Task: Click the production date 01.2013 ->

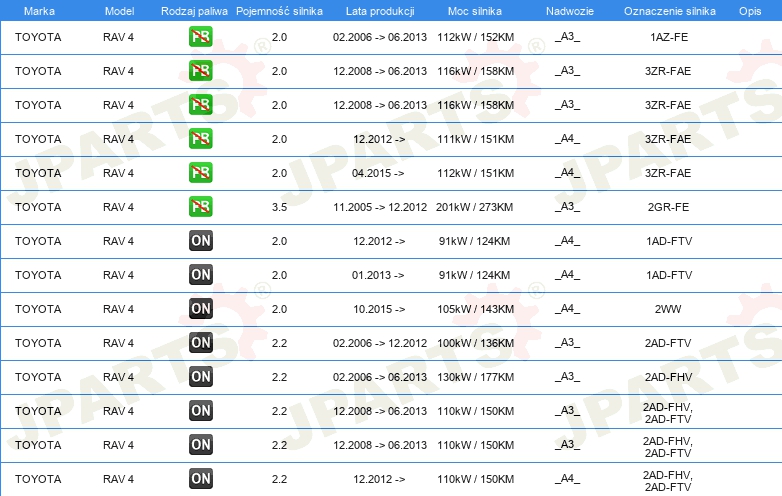Action: pyautogui.click(x=378, y=275)
